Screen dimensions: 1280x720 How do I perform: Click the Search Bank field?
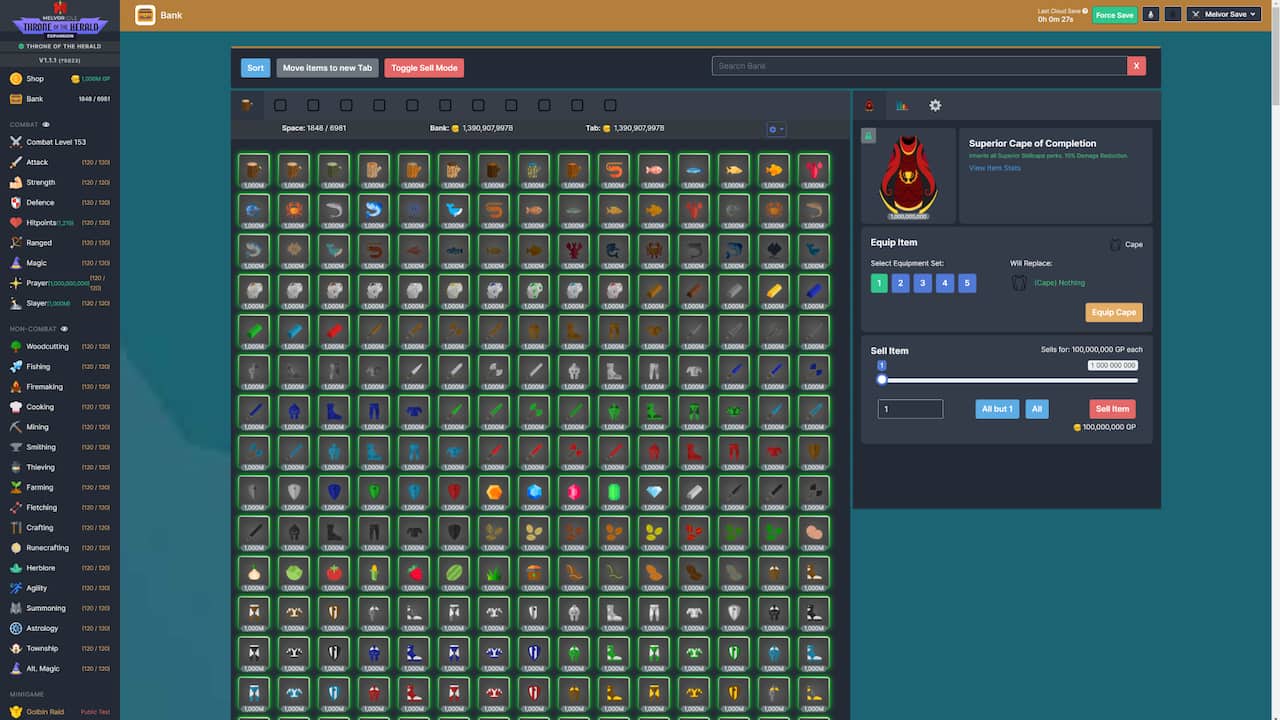[x=919, y=66]
